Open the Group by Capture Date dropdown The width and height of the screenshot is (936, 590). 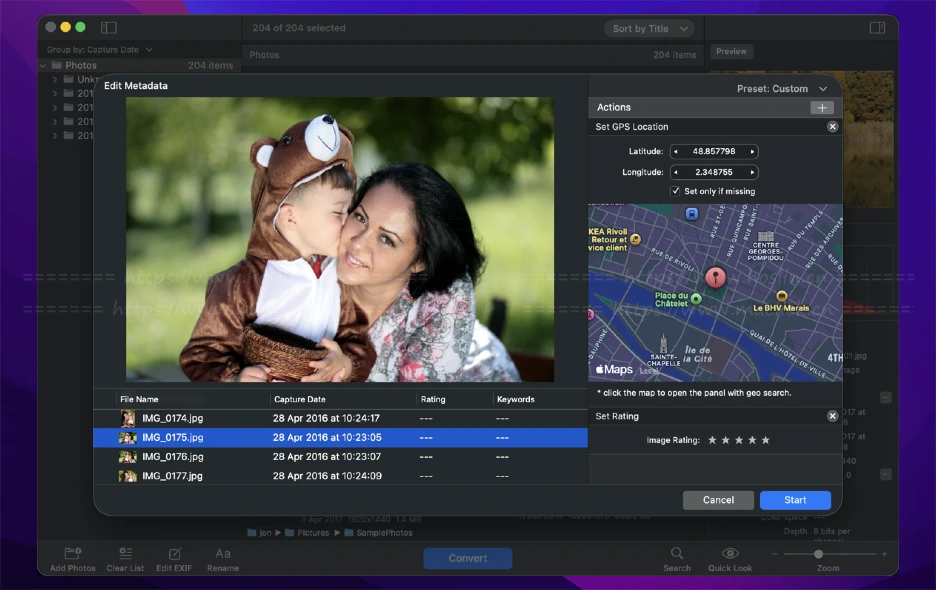(100, 50)
